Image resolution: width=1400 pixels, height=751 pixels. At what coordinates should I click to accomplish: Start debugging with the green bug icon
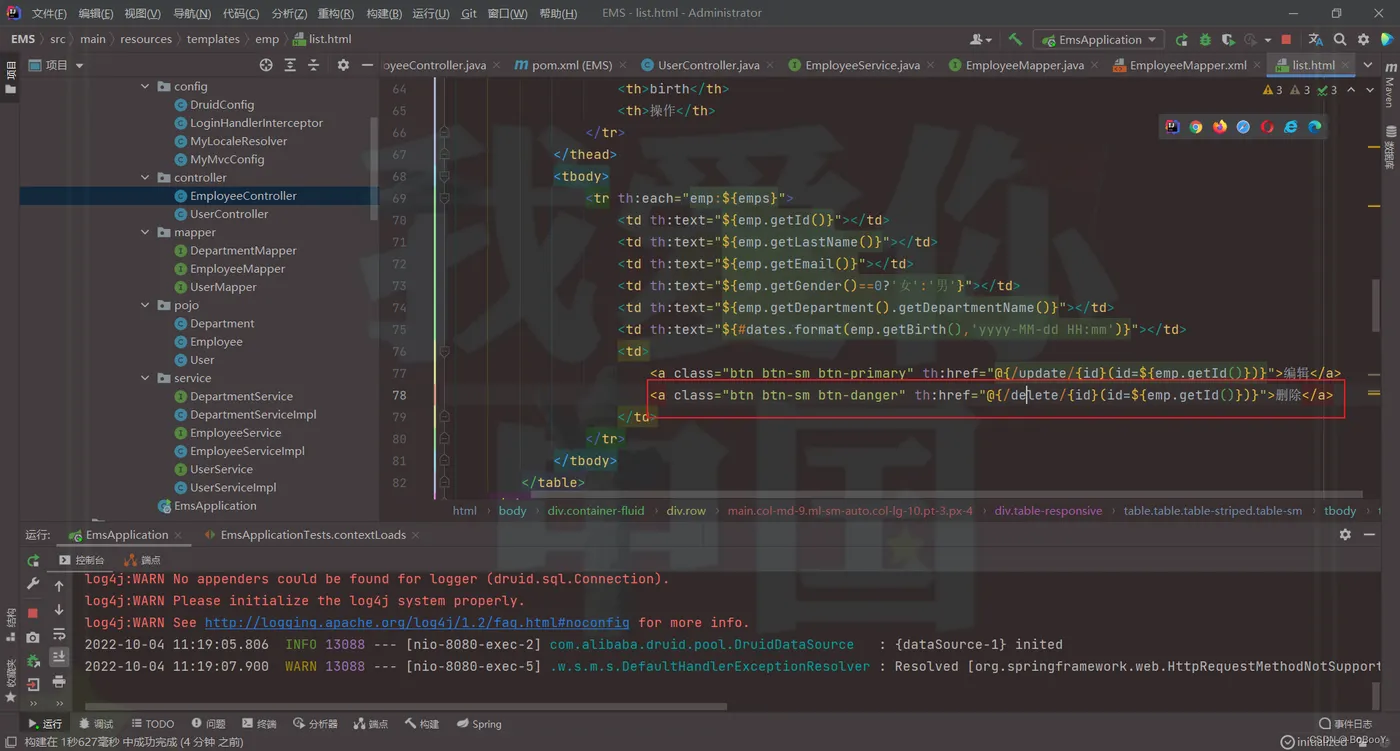click(x=1205, y=40)
